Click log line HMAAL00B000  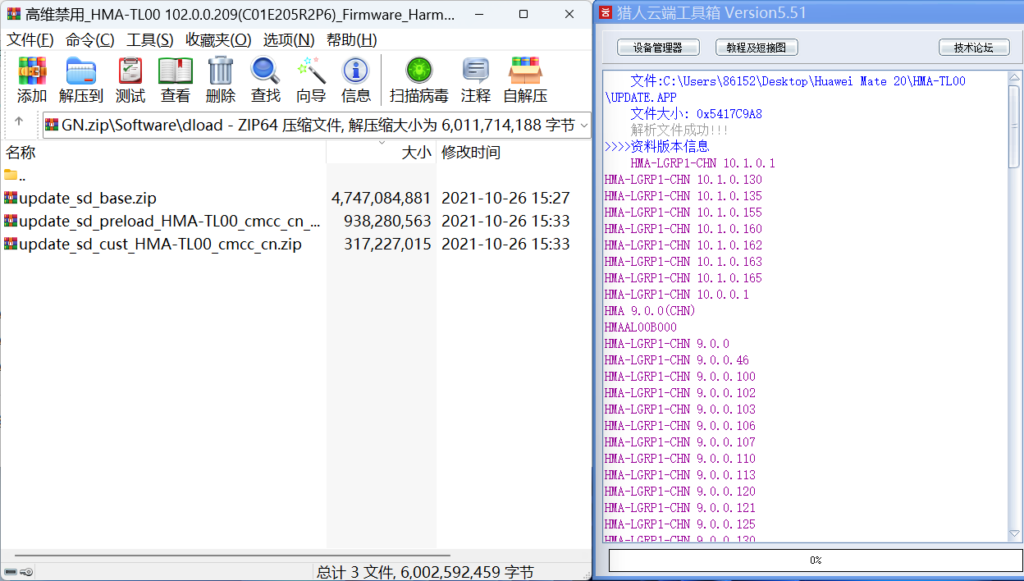click(641, 327)
